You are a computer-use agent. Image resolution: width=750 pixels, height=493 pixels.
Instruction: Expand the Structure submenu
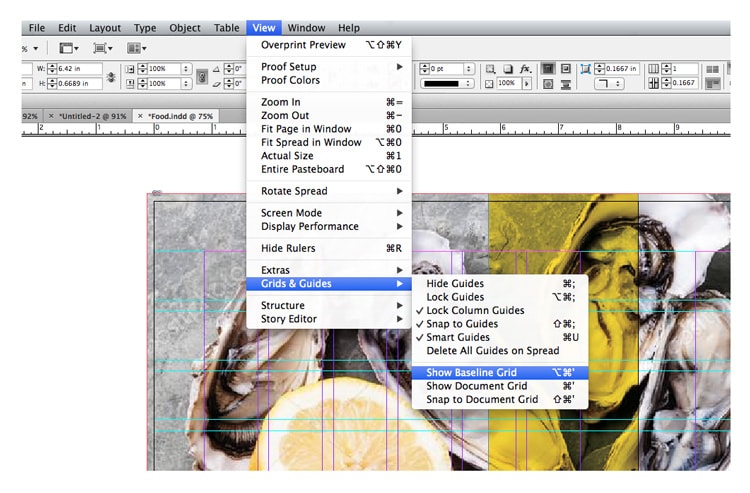click(x=329, y=306)
